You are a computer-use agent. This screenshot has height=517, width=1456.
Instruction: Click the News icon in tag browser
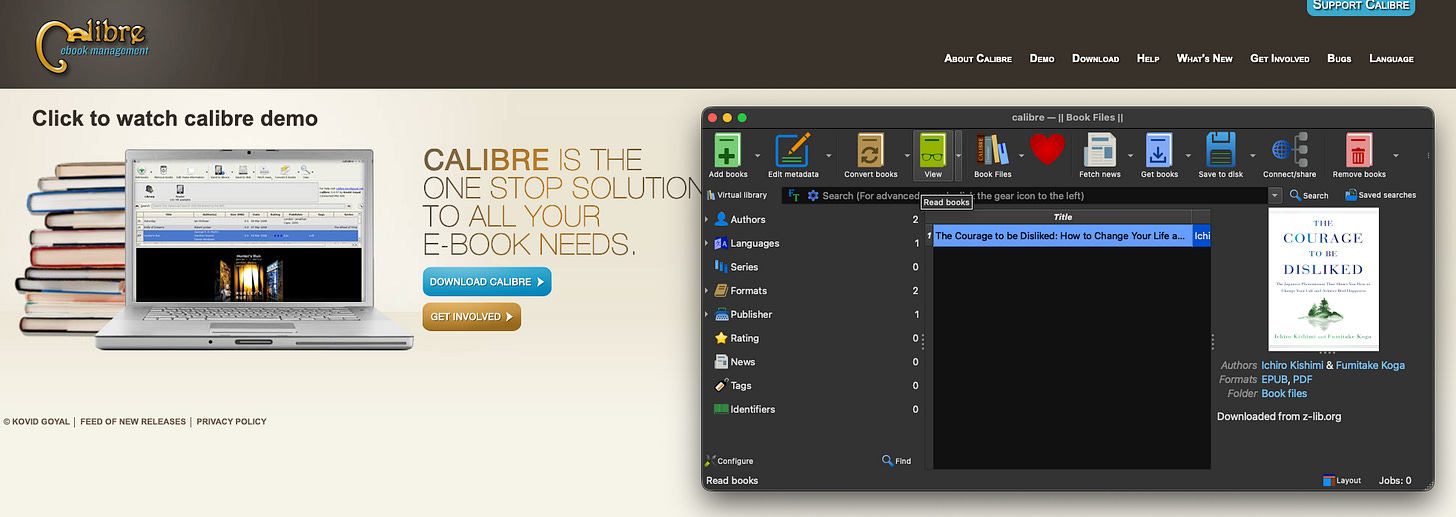point(722,362)
